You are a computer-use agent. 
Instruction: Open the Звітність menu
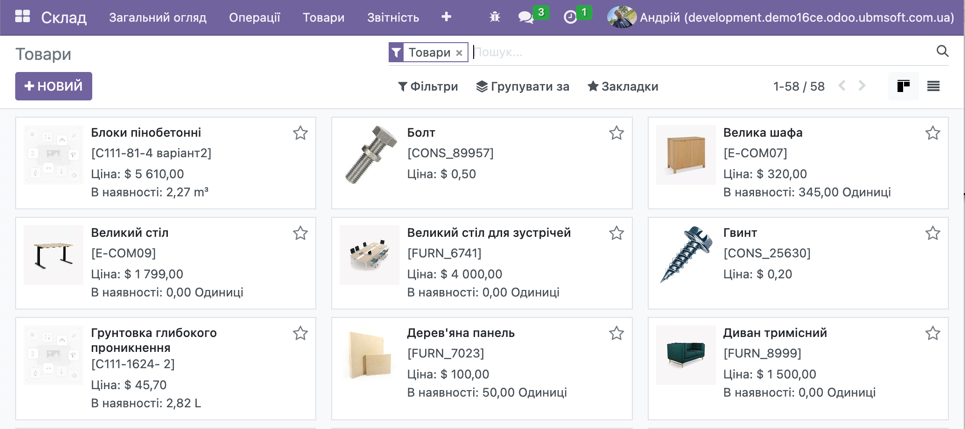[393, 17]
